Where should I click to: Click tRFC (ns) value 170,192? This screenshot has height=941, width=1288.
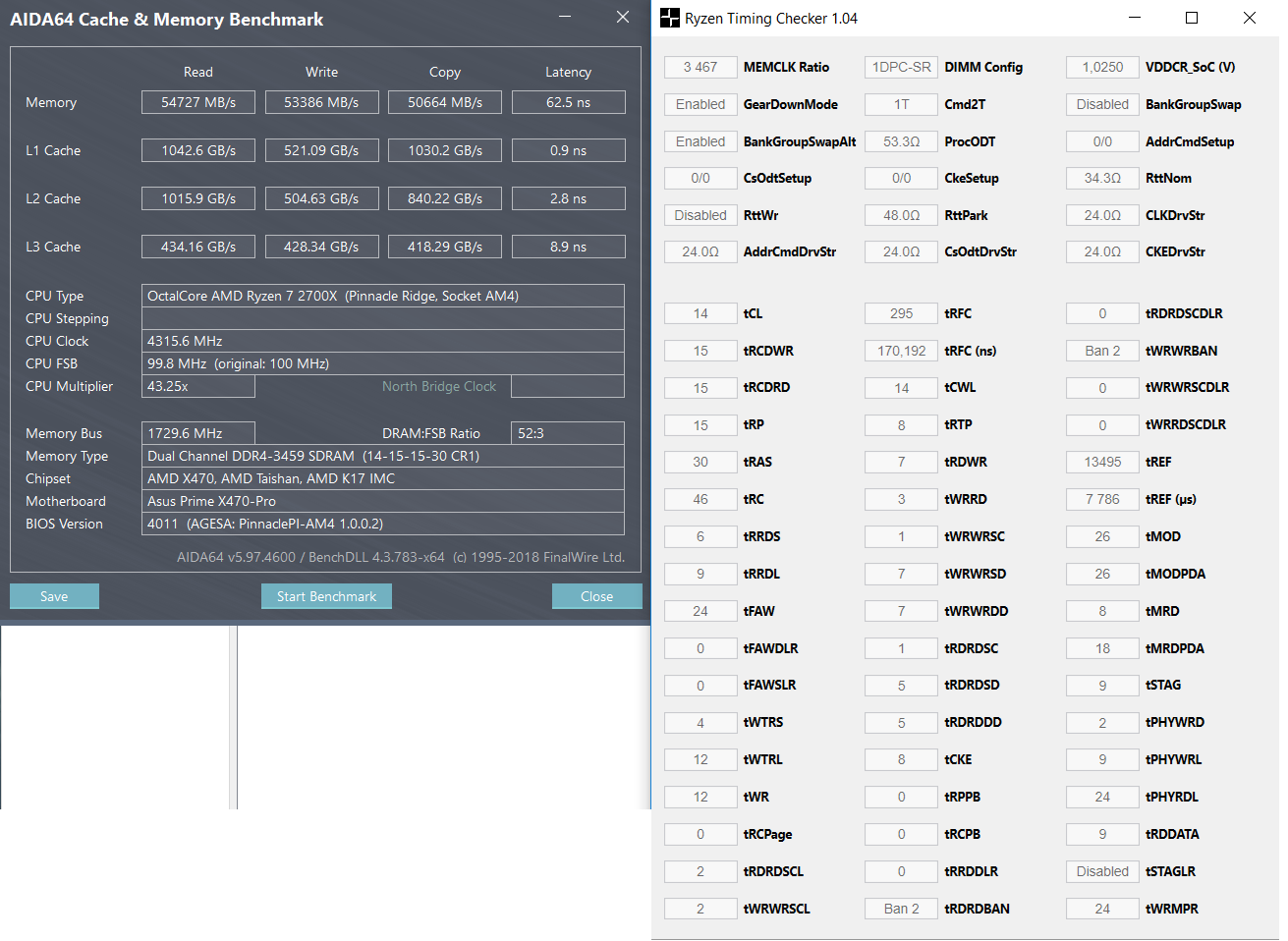[x=901, y=351]
